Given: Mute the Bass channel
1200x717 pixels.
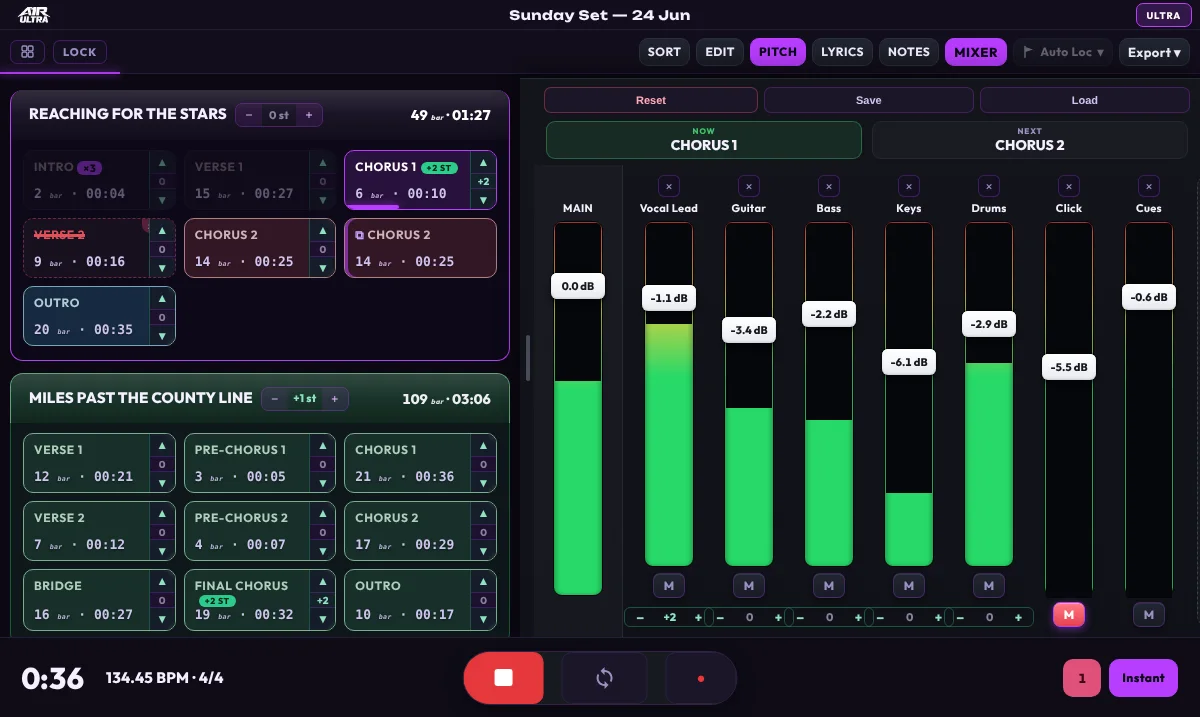Looking at the screenshot, I should point(829,585).
